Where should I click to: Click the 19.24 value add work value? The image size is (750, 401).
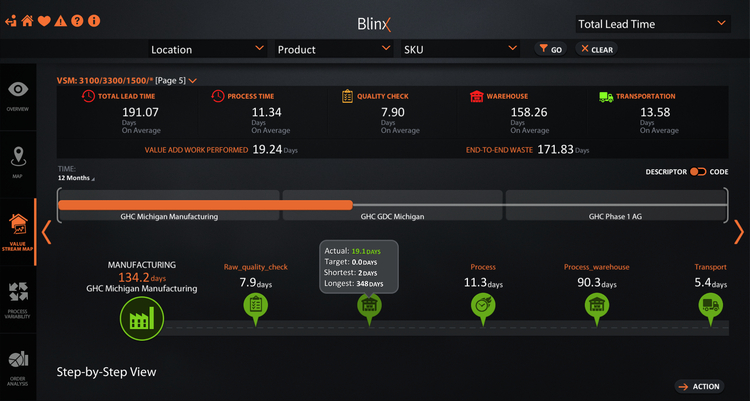(267, 150)
